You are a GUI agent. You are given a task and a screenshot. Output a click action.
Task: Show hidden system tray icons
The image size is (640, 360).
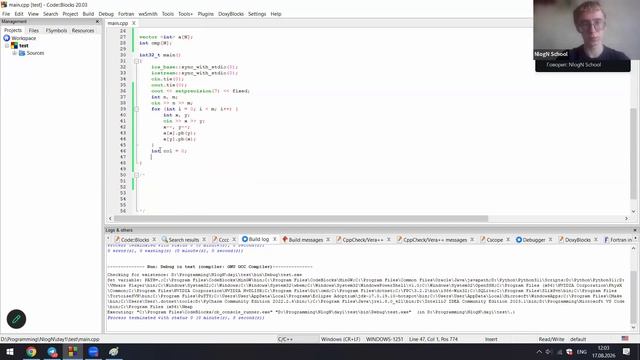click(539, 351)
